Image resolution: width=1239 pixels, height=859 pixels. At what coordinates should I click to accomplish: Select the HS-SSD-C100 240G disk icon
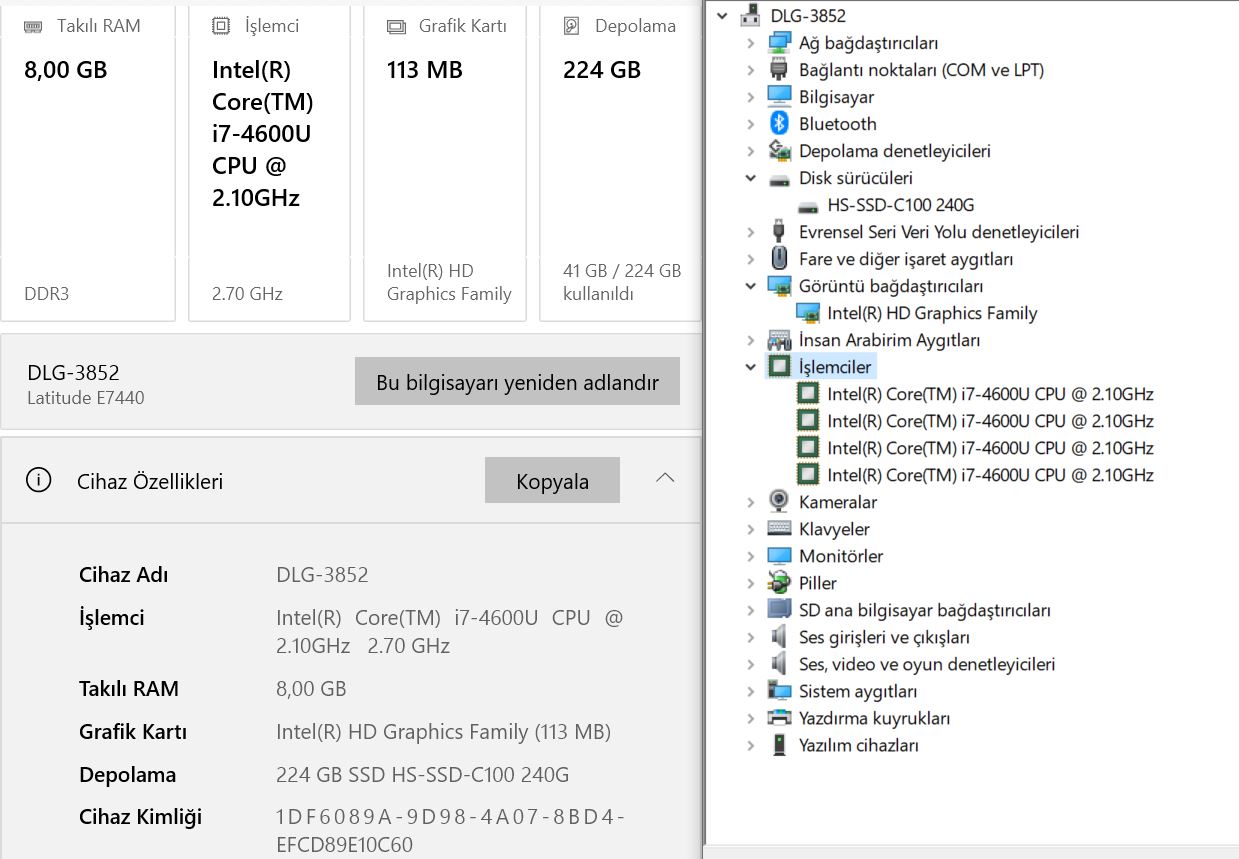(x=809, y=205)
